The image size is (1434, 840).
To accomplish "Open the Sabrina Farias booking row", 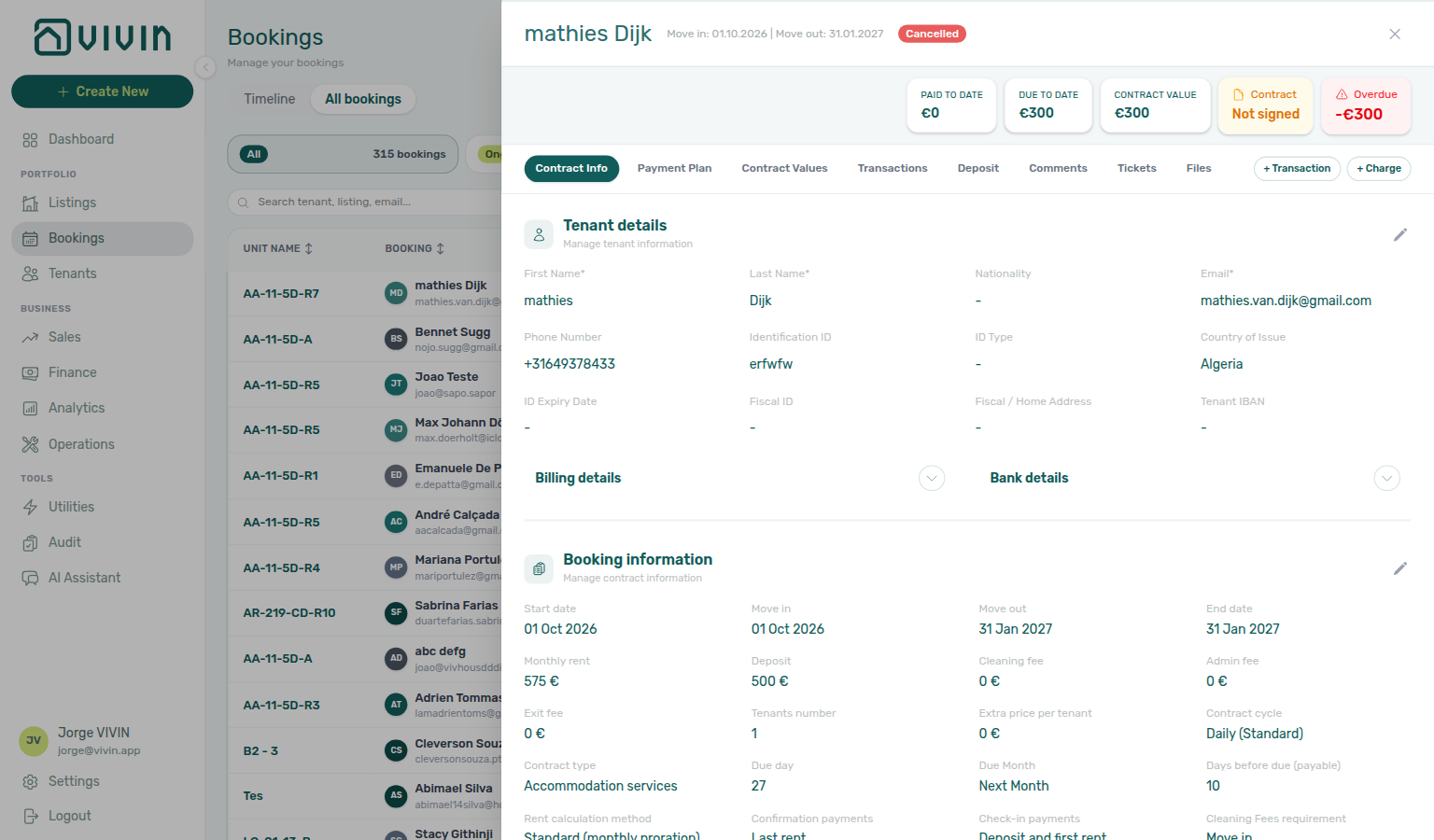I will pos(365,612).
